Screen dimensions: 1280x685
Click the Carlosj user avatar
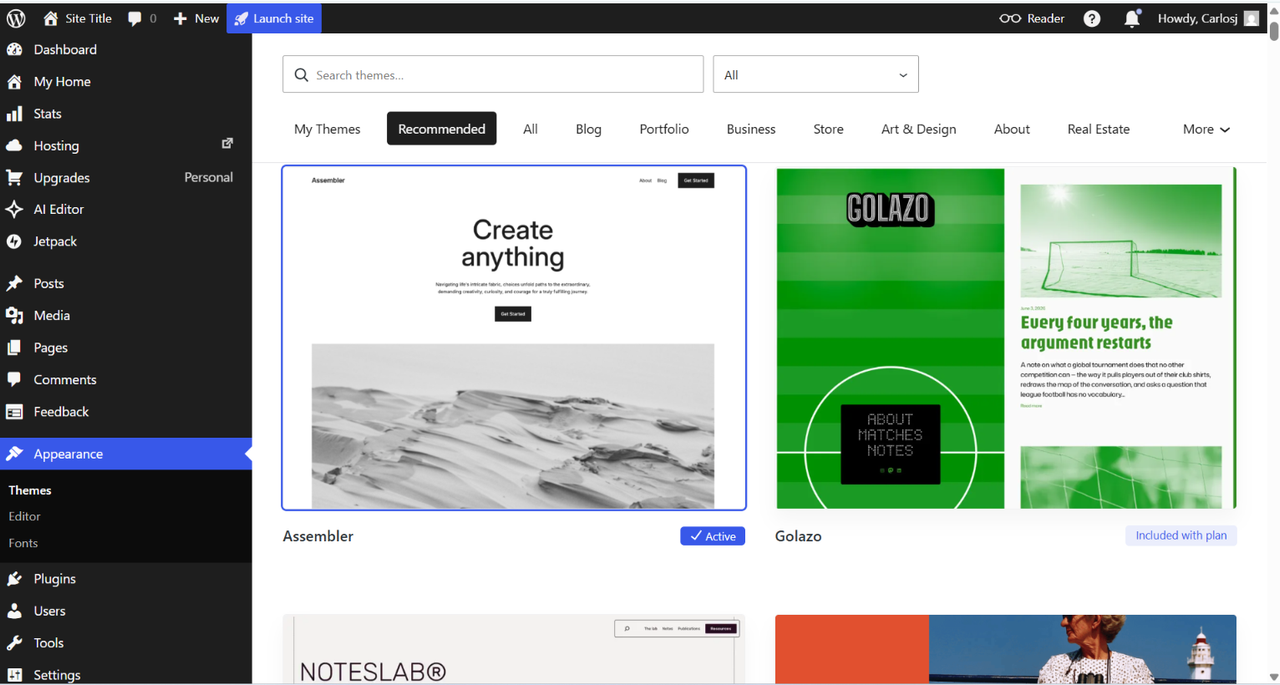pos(1252,18)
